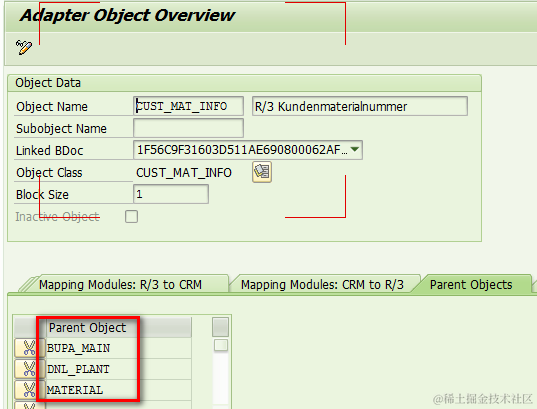
Task: Open the Object Class details icon
Action: click(262, 172)
